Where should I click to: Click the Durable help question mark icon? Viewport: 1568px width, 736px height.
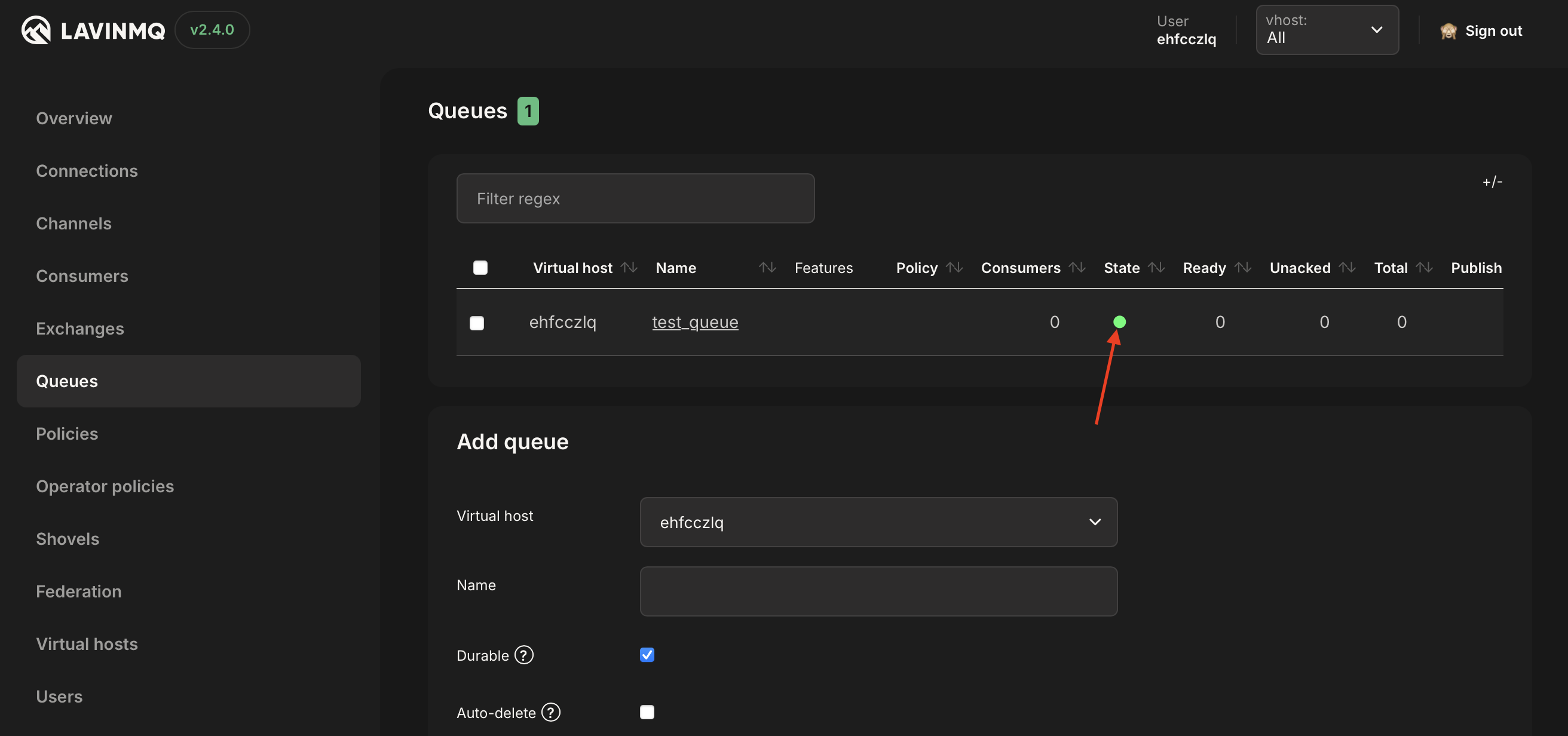coord(523,655)
